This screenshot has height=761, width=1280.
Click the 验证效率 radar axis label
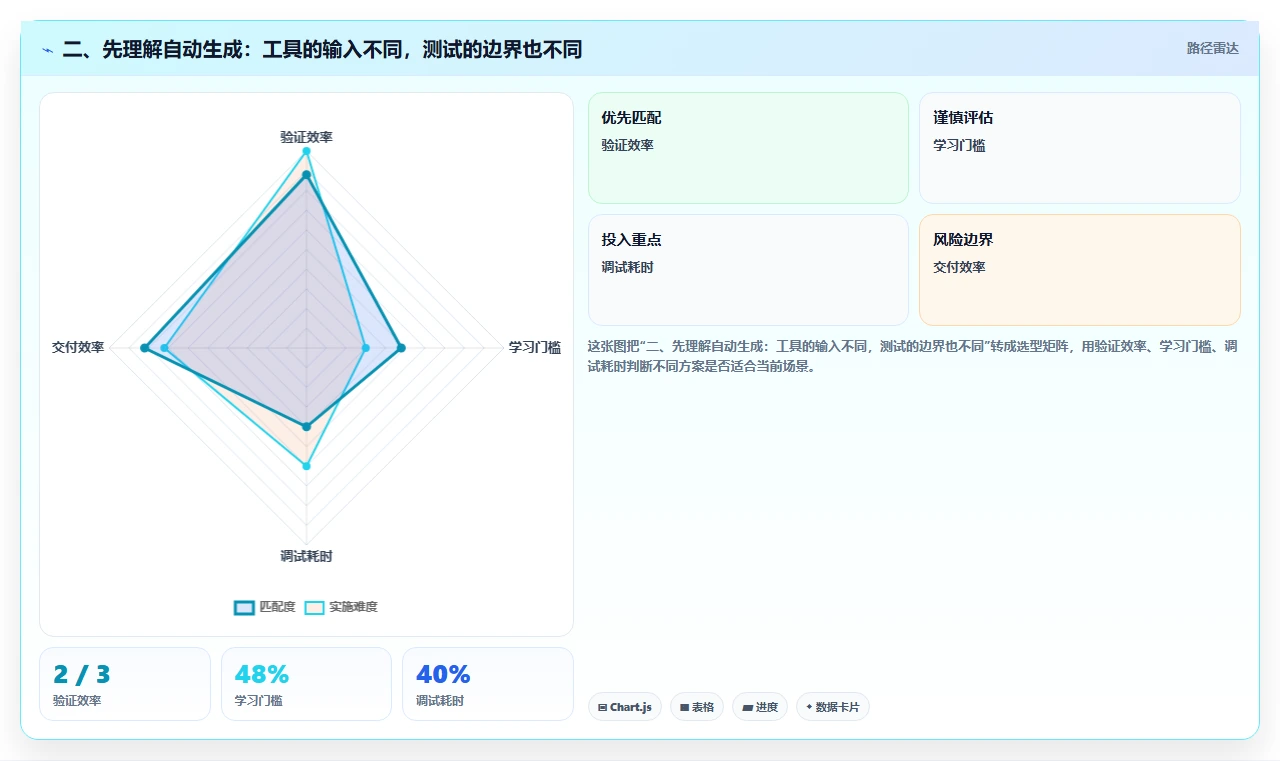[306, 137]
